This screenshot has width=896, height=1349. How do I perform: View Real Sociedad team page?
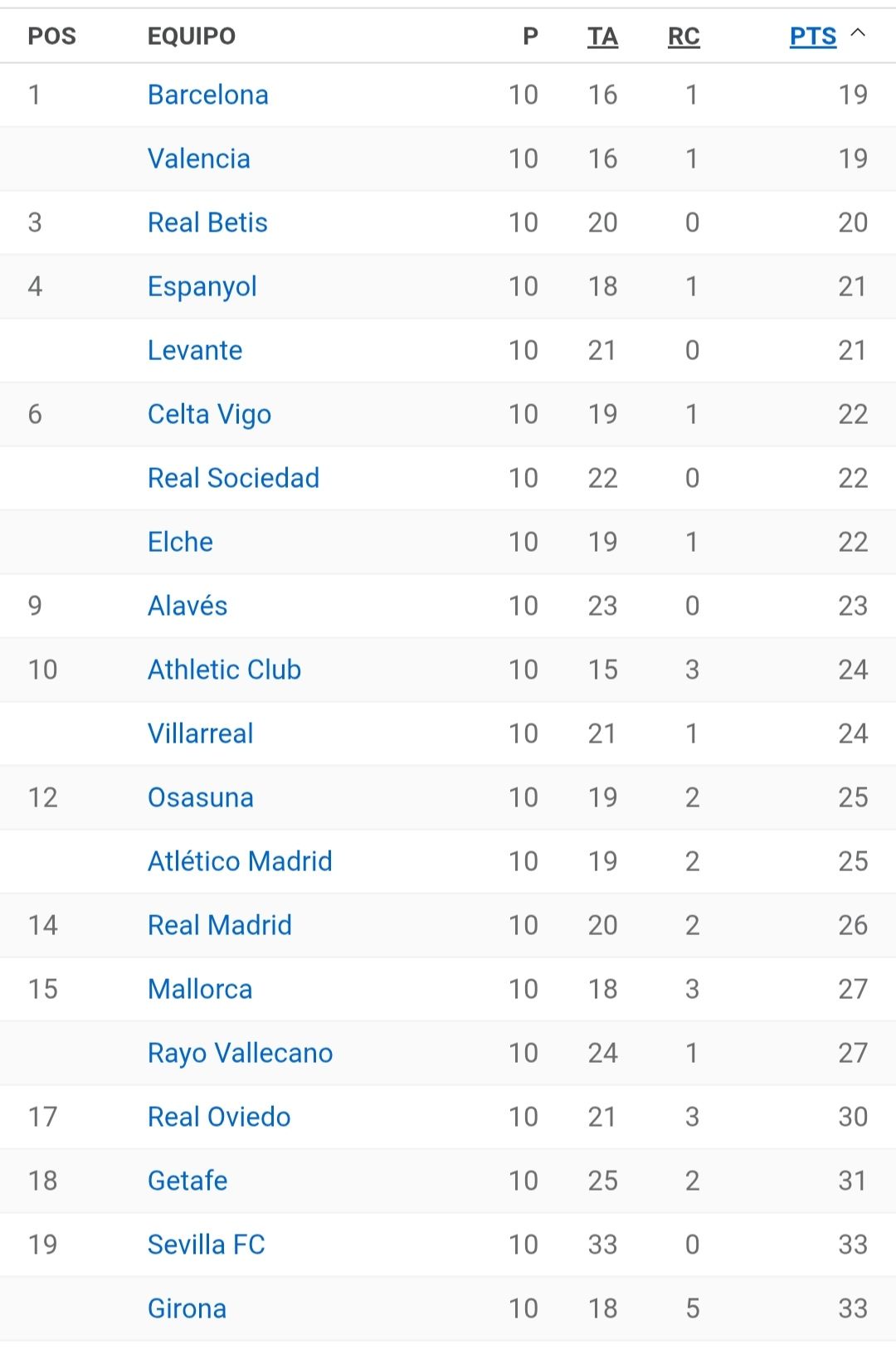pyautogui.click(x=233, y=478)
